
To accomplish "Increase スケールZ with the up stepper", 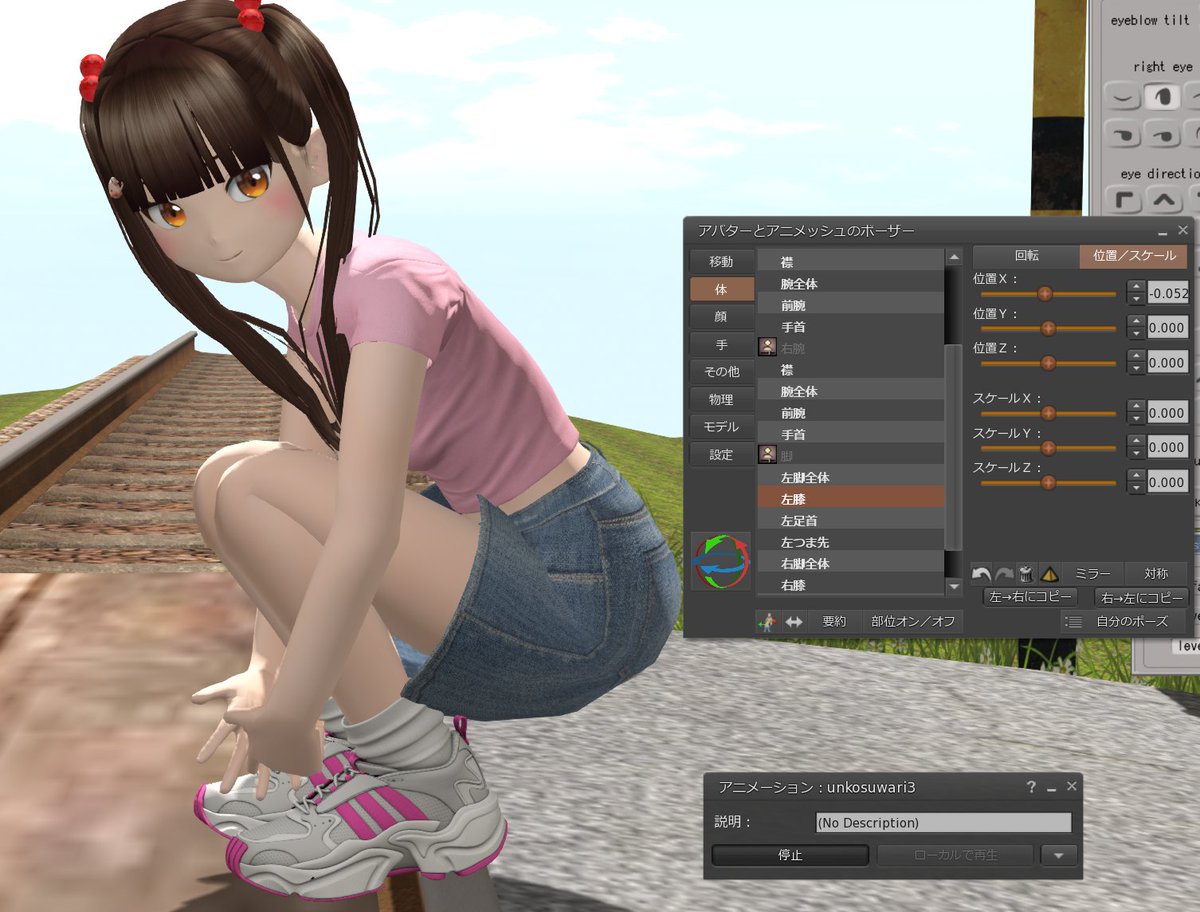I will click(x=1136, y=476).
